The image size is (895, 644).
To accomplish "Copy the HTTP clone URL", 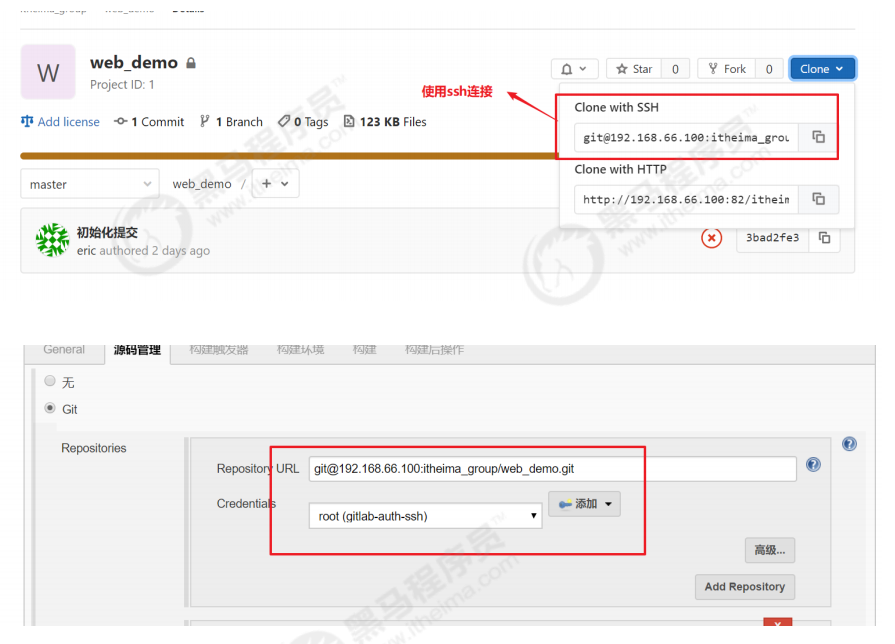I will (818, 199).
